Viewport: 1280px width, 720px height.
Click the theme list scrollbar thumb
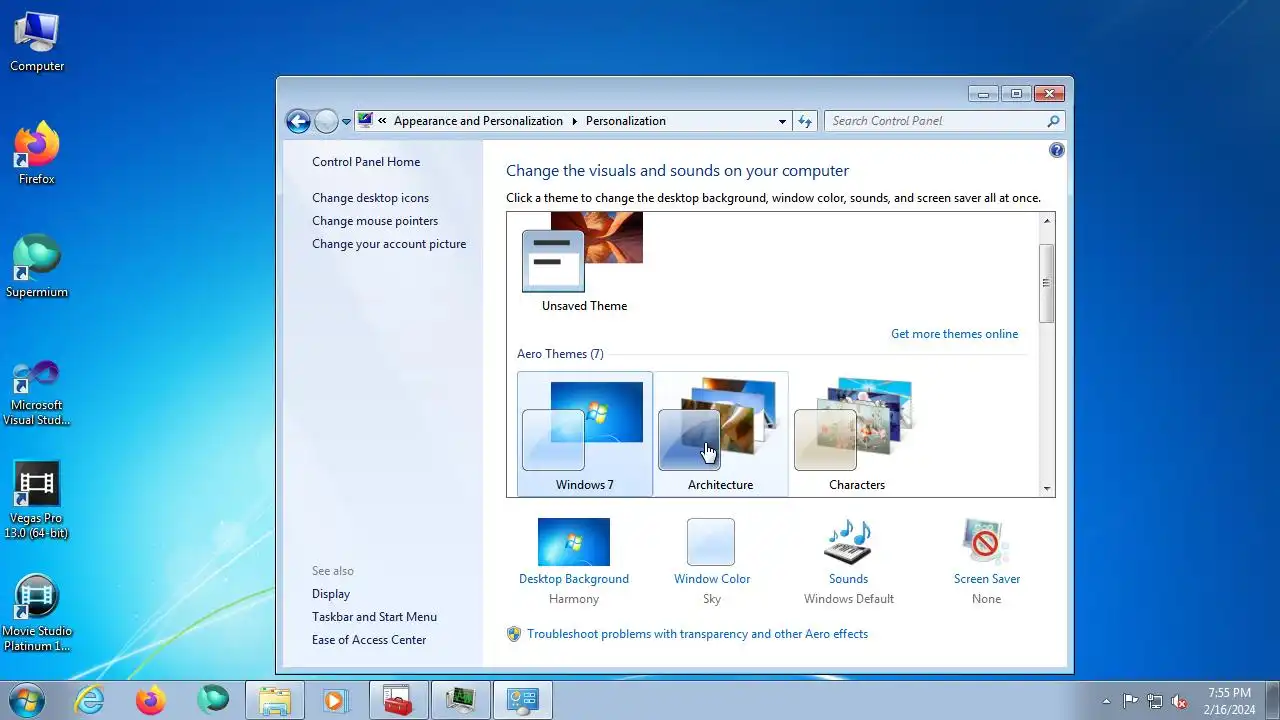click(x=1047, y=283)
